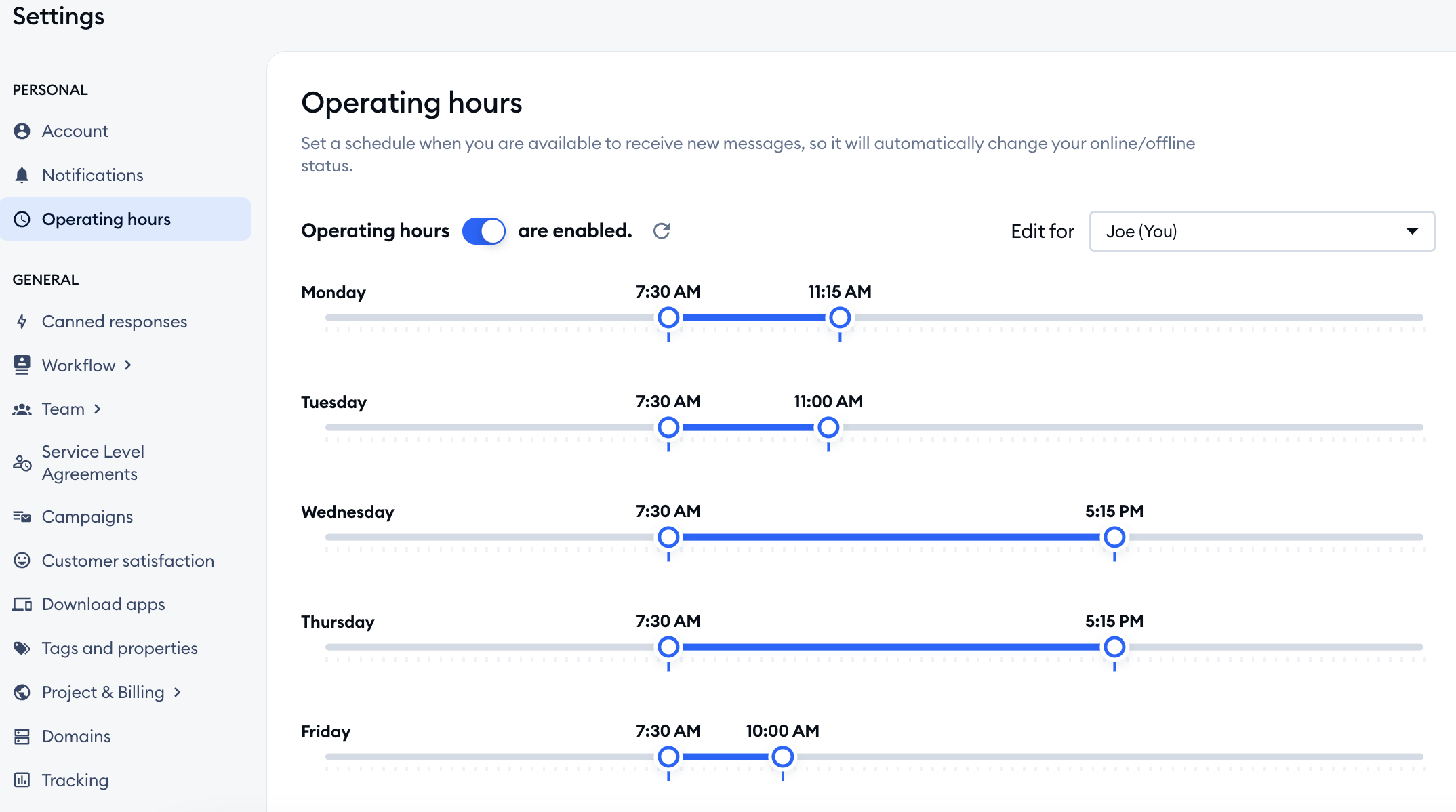Click Monday's 11:15 AM slider handle

point(840,317)
